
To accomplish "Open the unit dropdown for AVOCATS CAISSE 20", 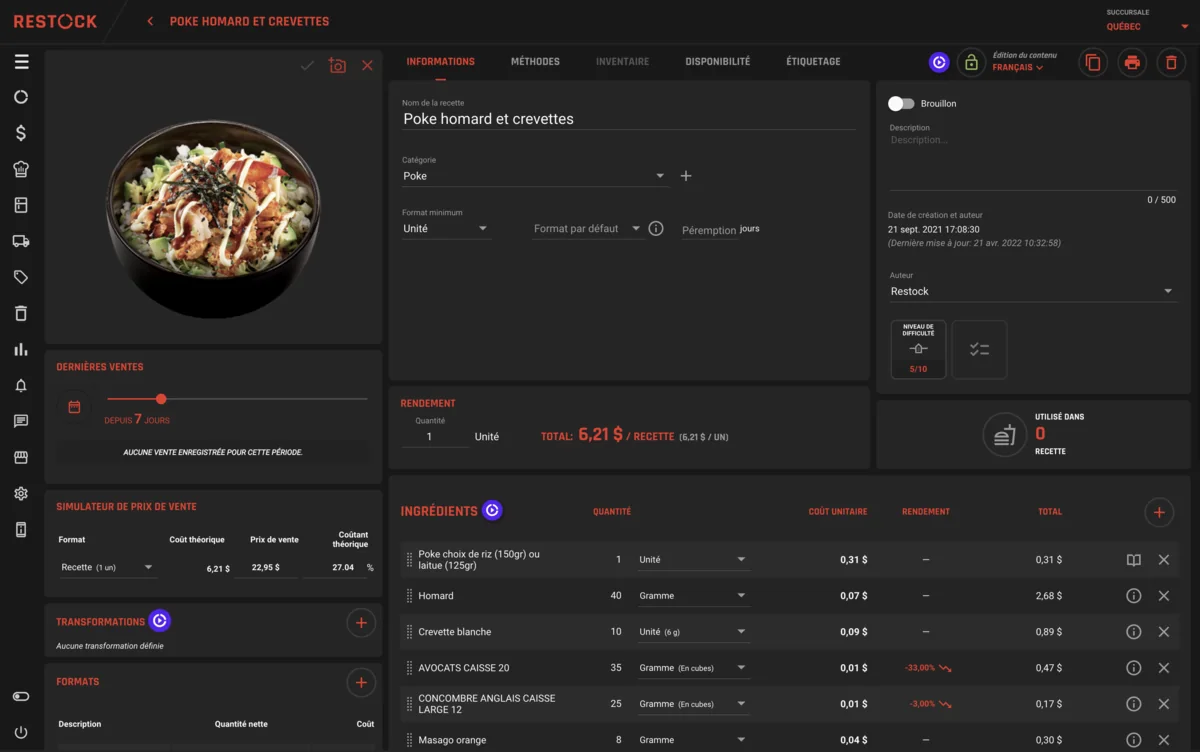I will [693, 668].
